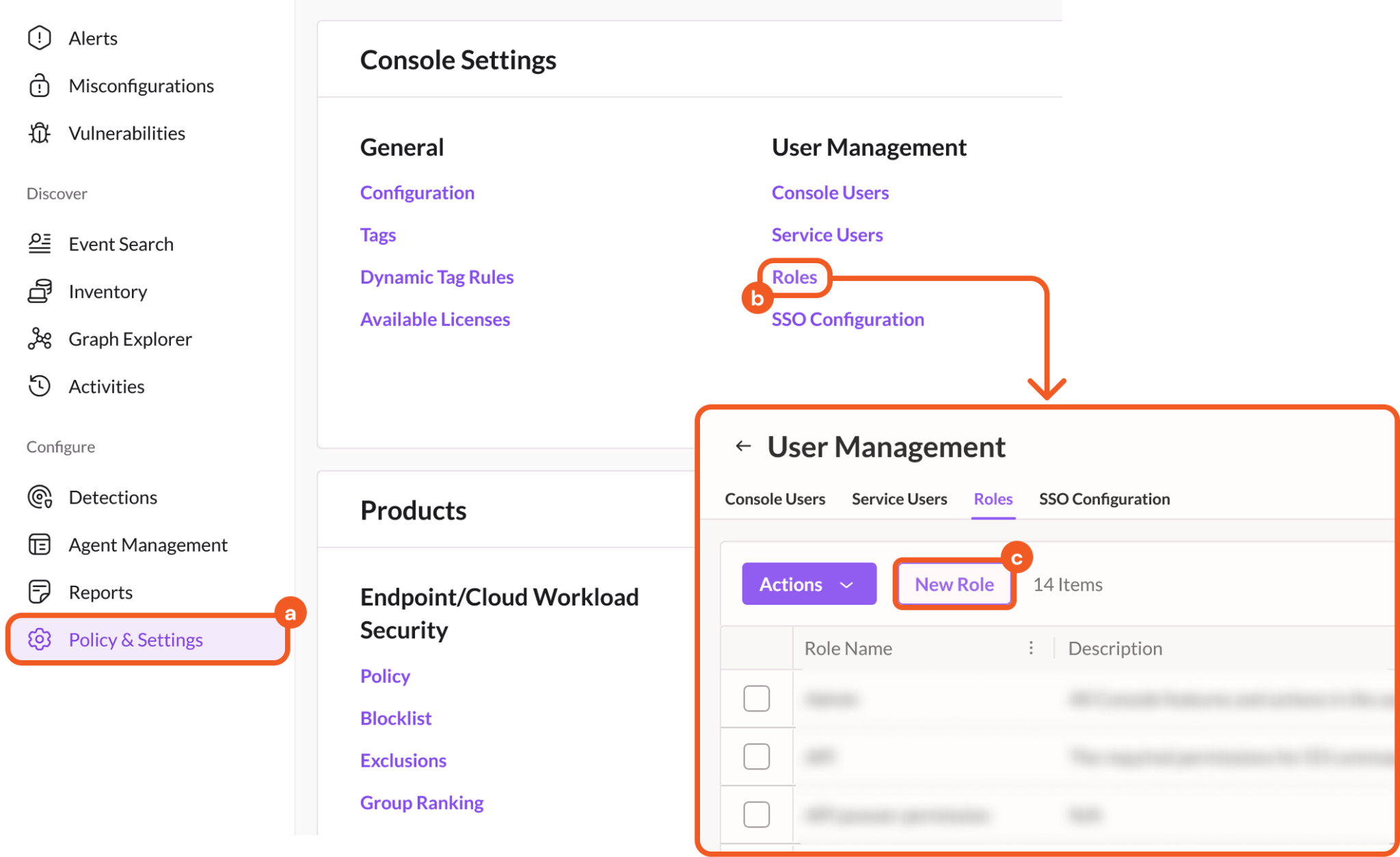
Task: Tick the second role row checkbox
Action: click(756, 757)
